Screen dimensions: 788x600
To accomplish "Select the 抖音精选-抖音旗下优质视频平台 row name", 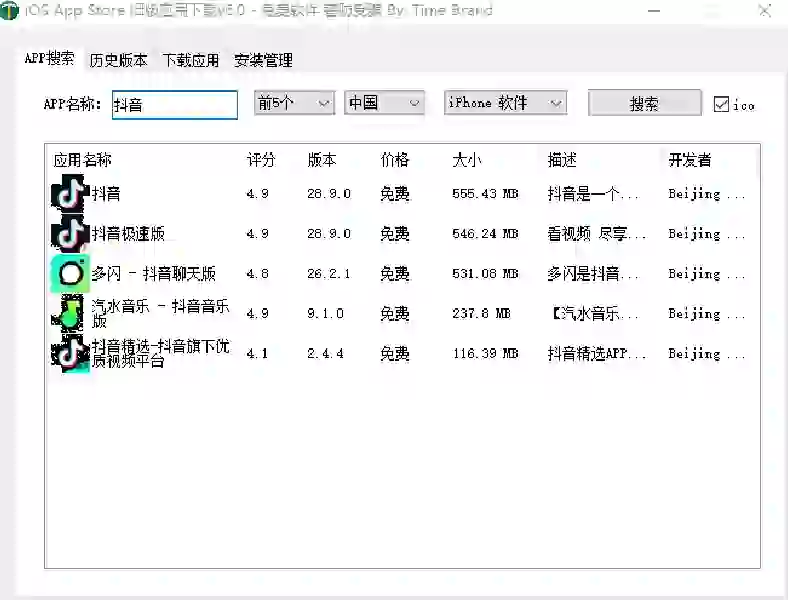I will tap(160, 353).
